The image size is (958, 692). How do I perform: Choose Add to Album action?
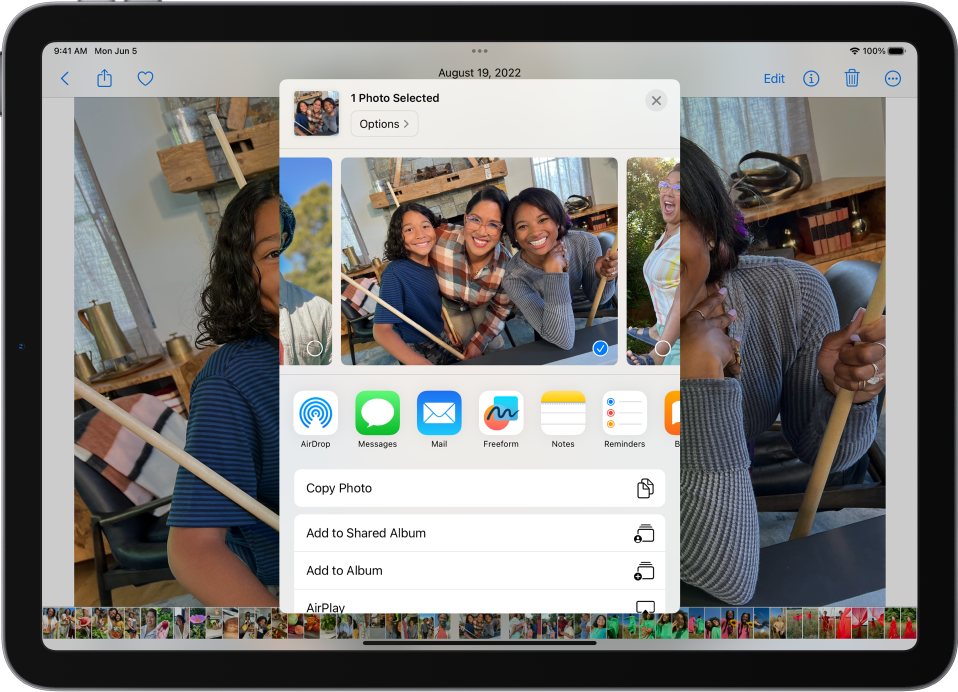[x=480, y=570]
